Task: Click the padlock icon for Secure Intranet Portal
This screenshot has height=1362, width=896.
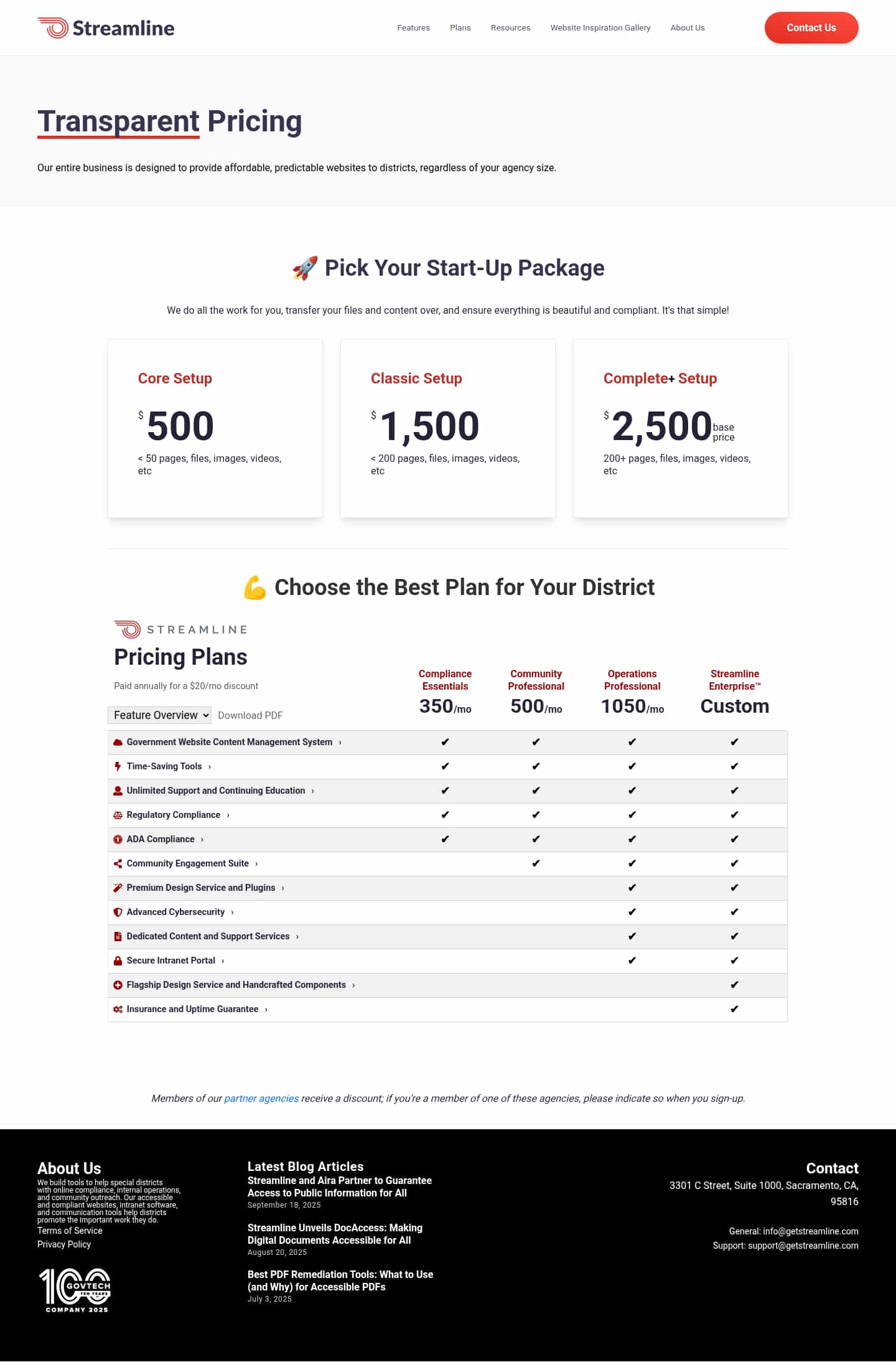Action: [118, 961]
